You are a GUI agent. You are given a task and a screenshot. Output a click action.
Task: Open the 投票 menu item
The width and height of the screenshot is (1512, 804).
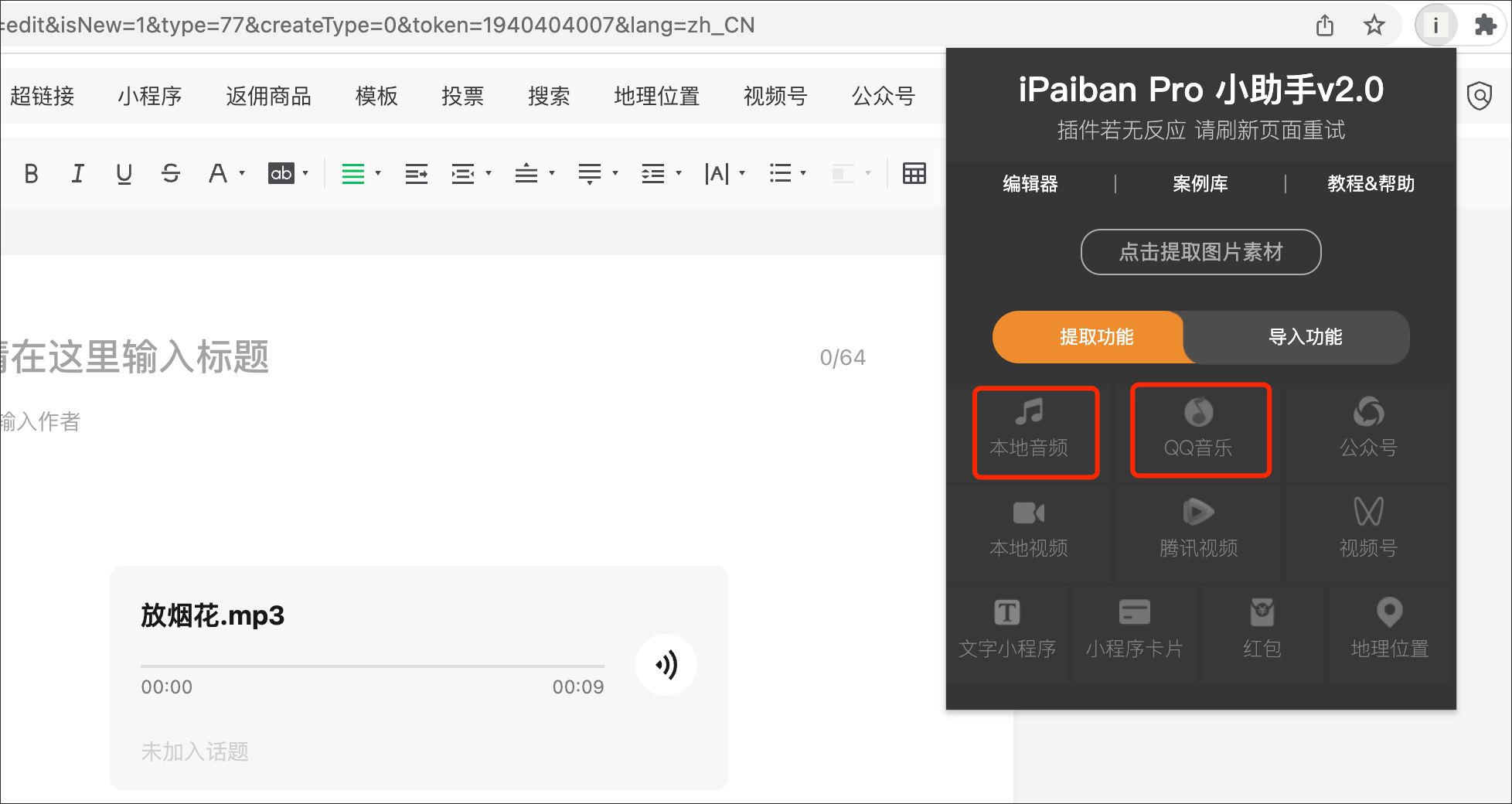[x=462, y=96]
